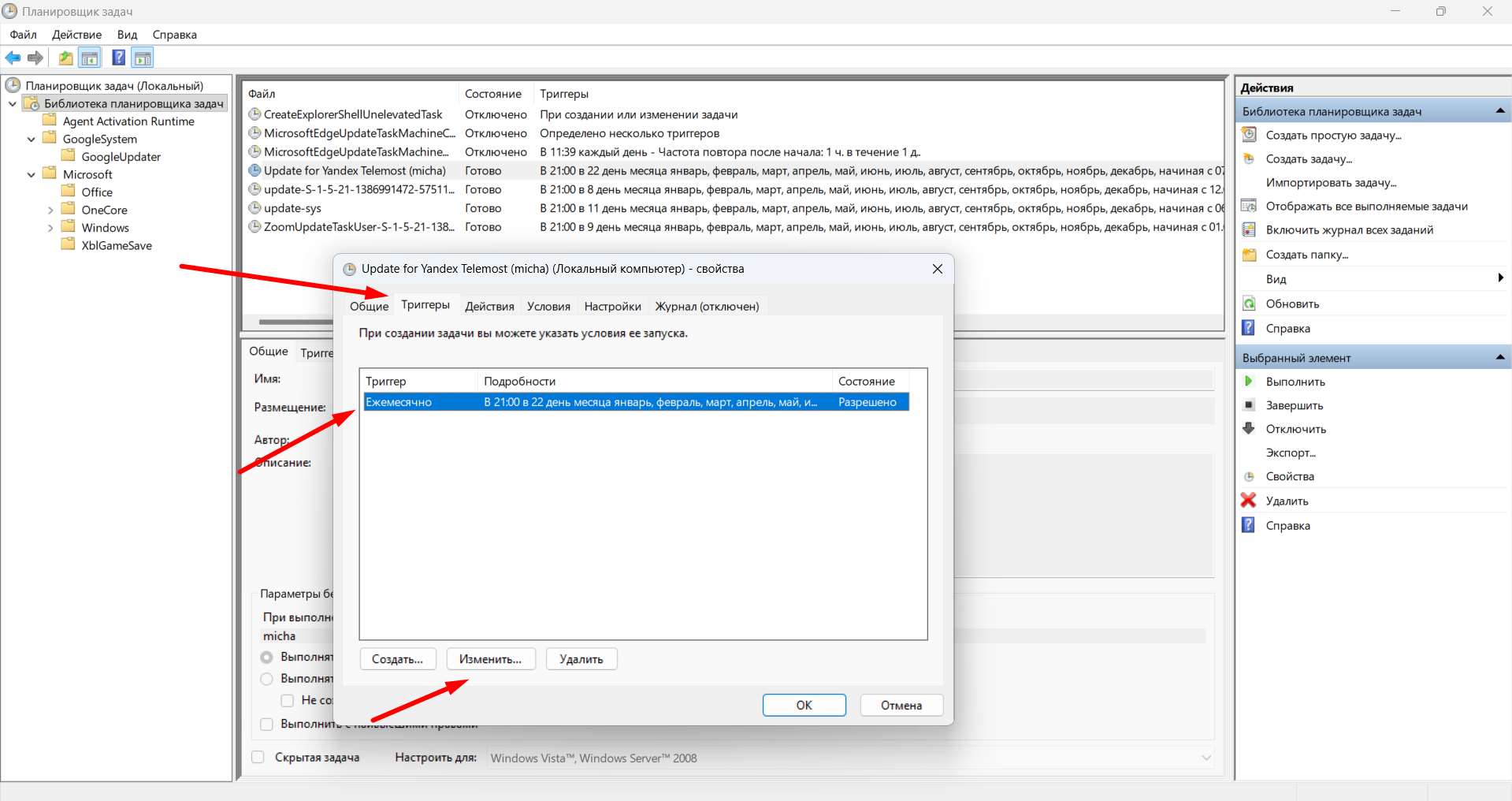Switch to the dialog's "Общие" tab
Viewport: 1512px width, 801px height.
point(369,306)
